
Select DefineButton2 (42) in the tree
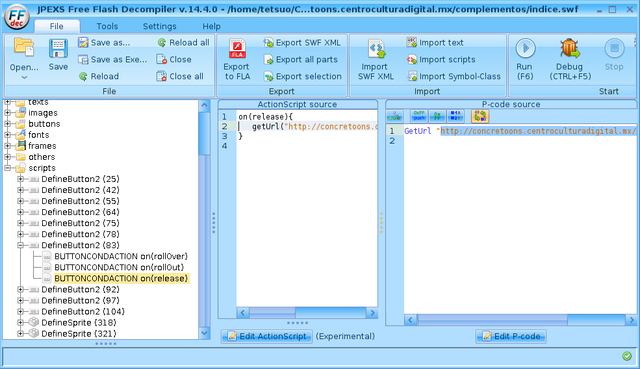coord(80,190)
